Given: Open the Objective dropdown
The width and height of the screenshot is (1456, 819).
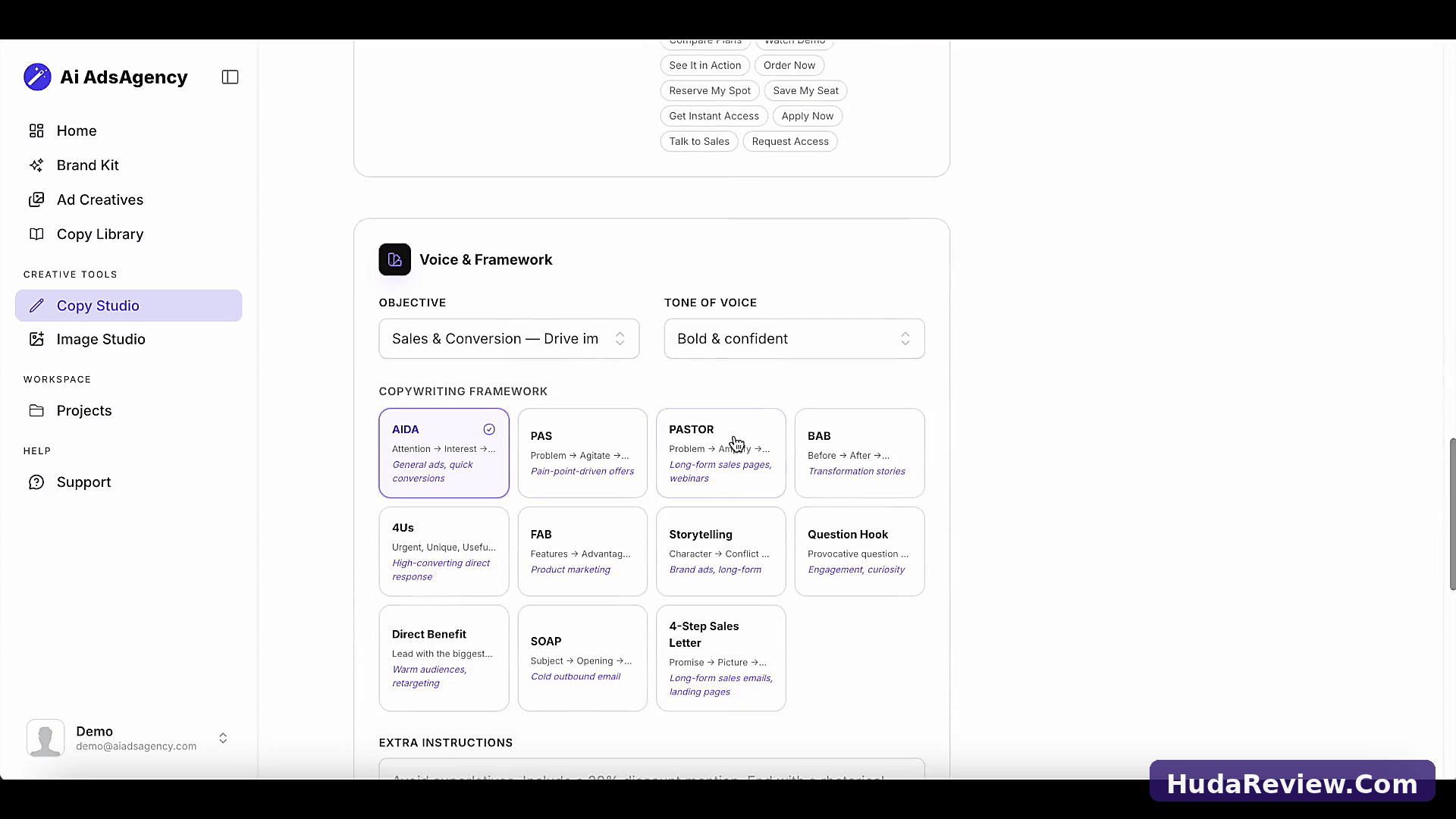Looking at the screenshot, I should coord(509,339).
